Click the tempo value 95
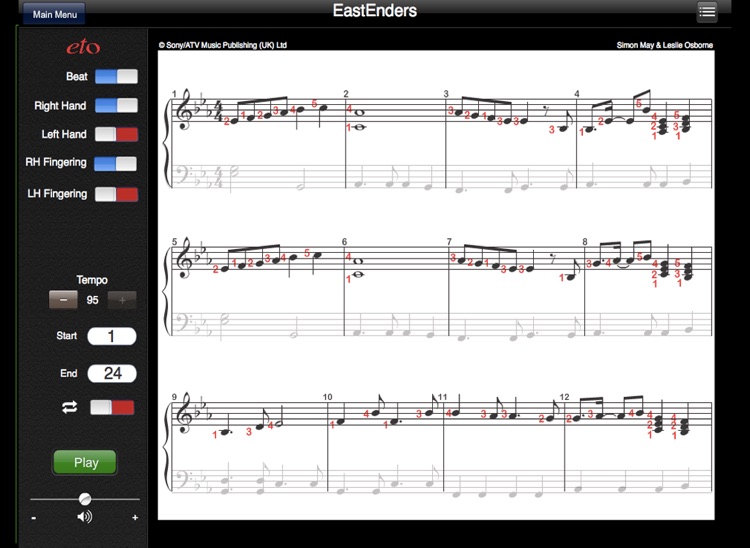This screenshot has height=548, width=750. (x=92, y=300)
